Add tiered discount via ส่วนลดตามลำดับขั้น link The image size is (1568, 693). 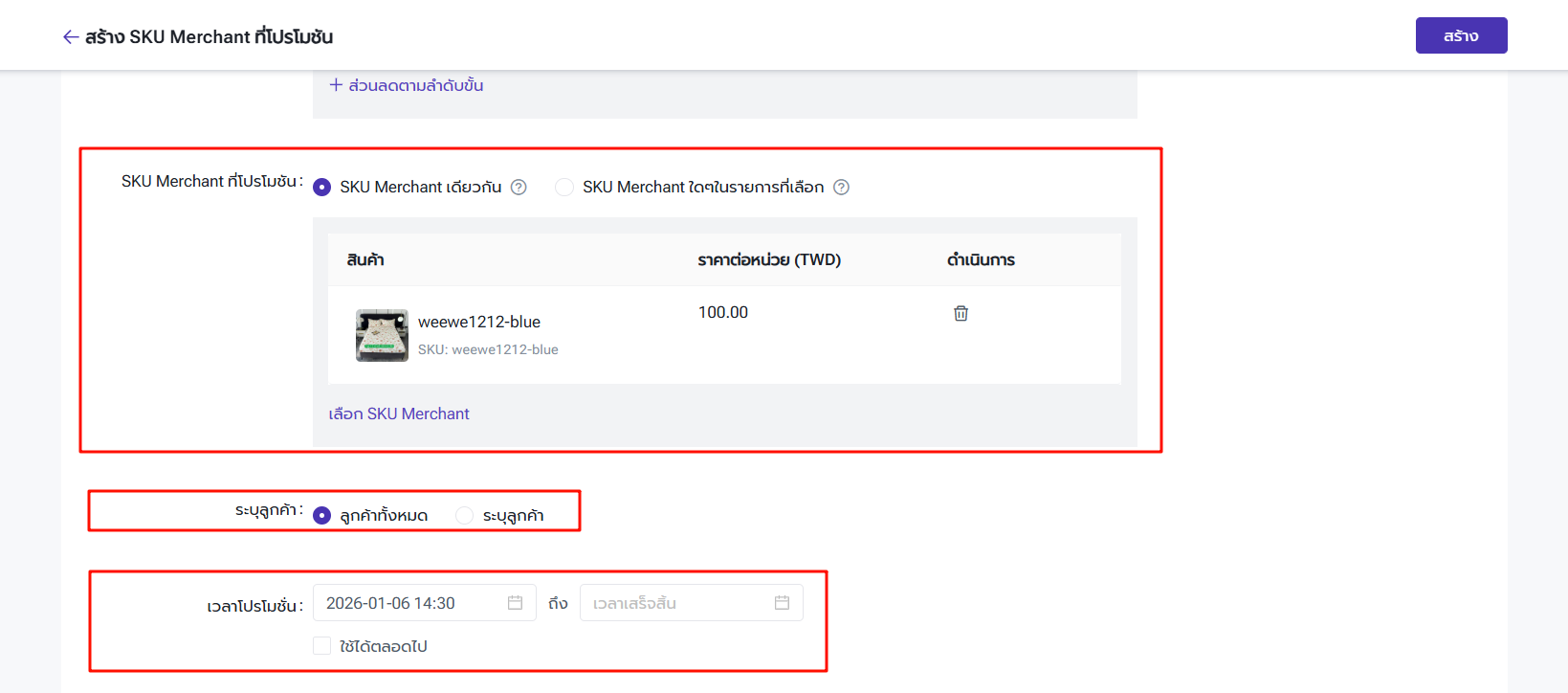point(407,85)
